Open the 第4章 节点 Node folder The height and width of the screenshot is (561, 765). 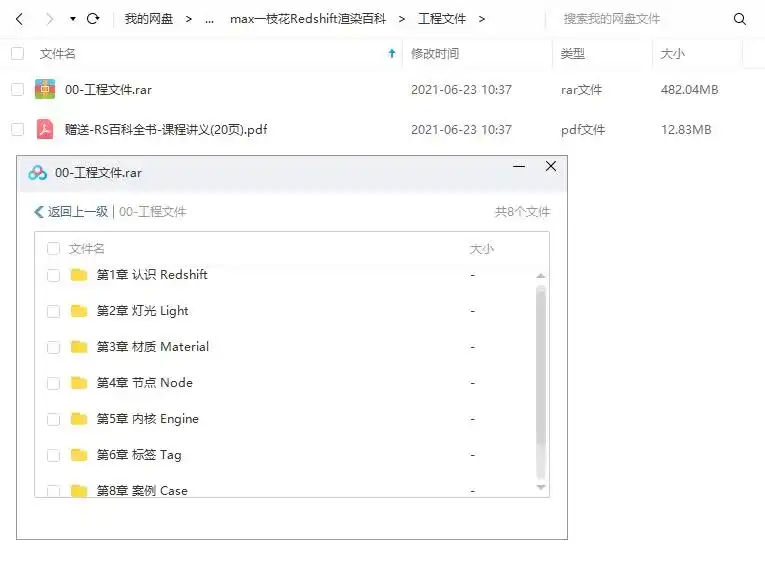coord(144,383)
